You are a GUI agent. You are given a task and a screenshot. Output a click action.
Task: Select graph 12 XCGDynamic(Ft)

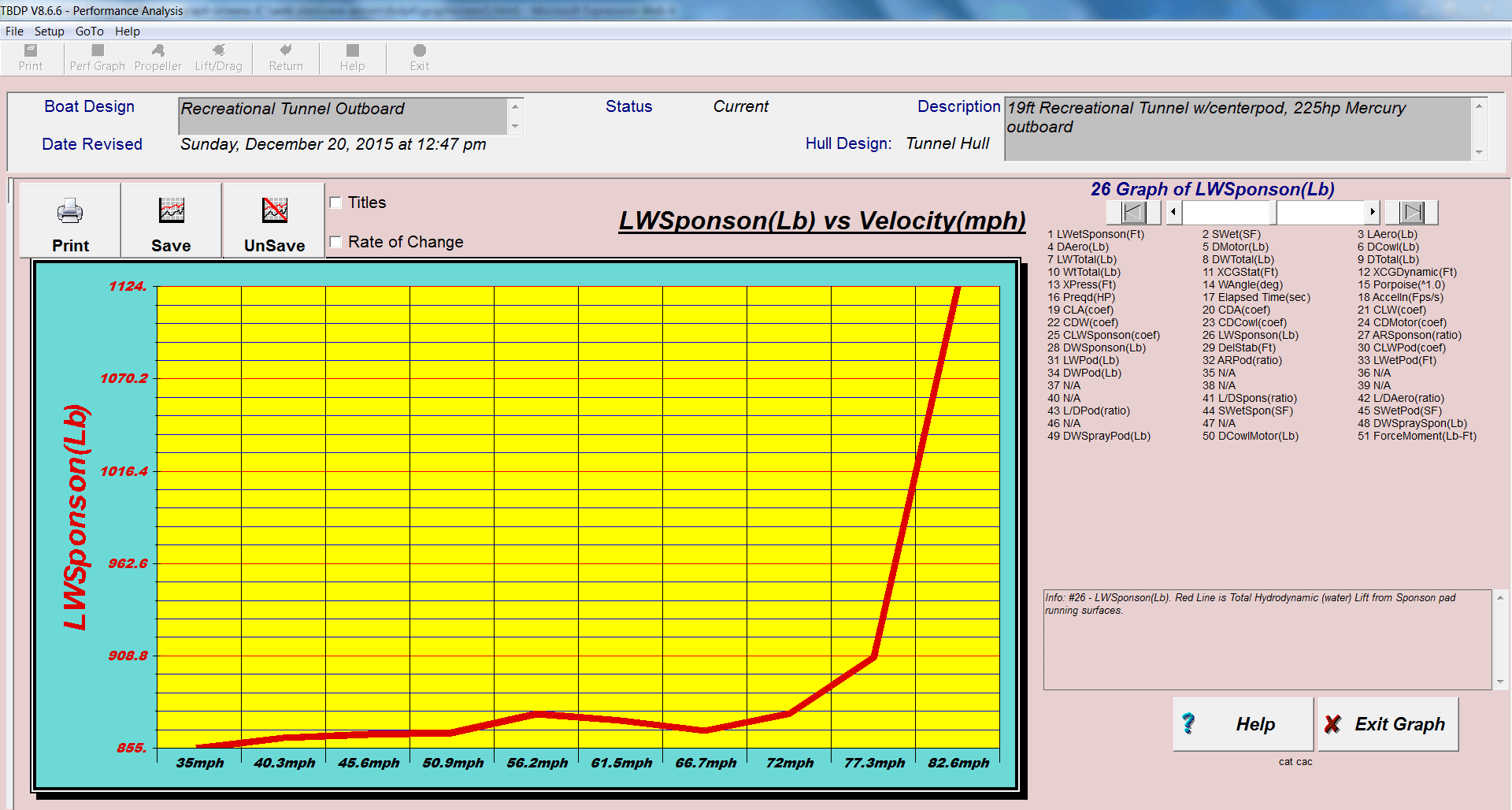(x=1406, y=272)
